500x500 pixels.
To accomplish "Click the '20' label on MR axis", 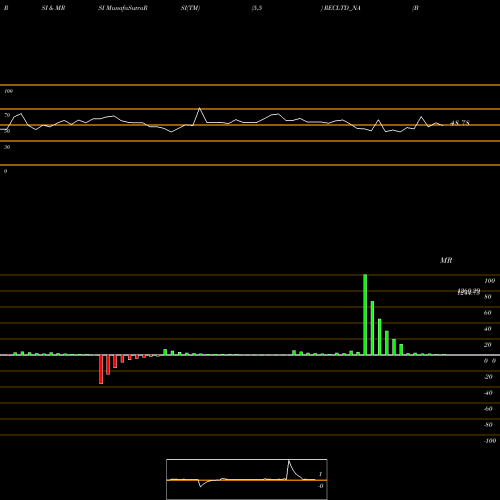I will click(488, 345).
